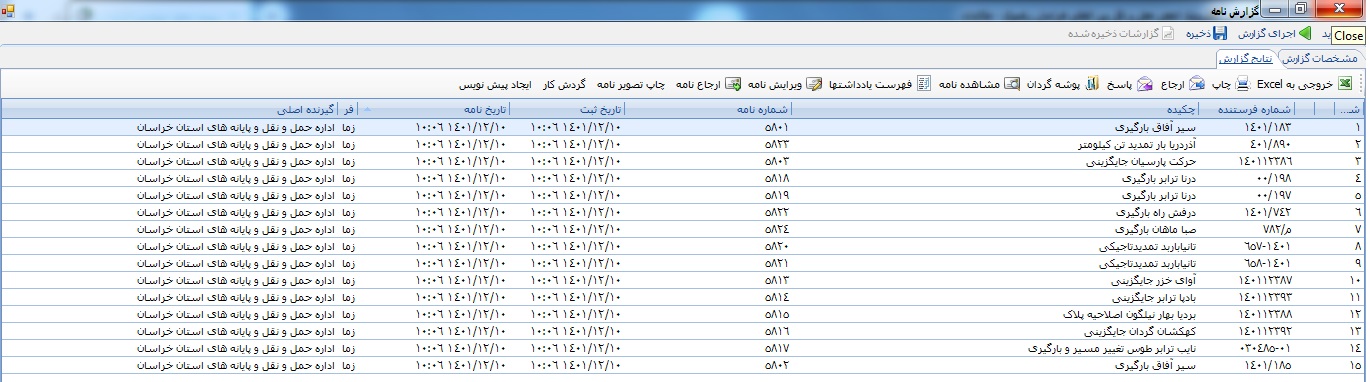
Task: Sort by تاریخ ثبت column header
Action: [x=567, y=109]
